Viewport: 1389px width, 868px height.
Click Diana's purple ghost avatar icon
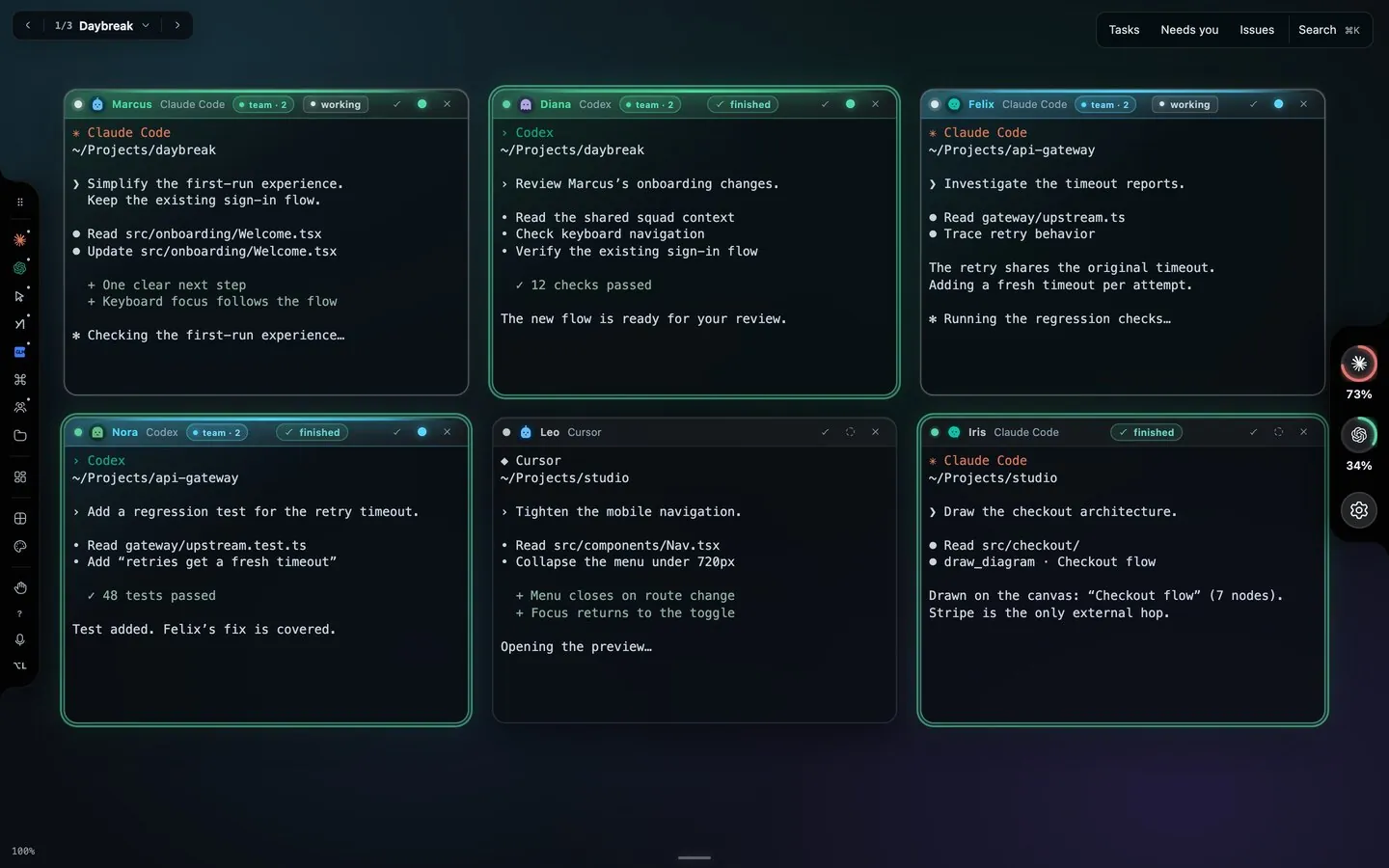click(526, 104)
